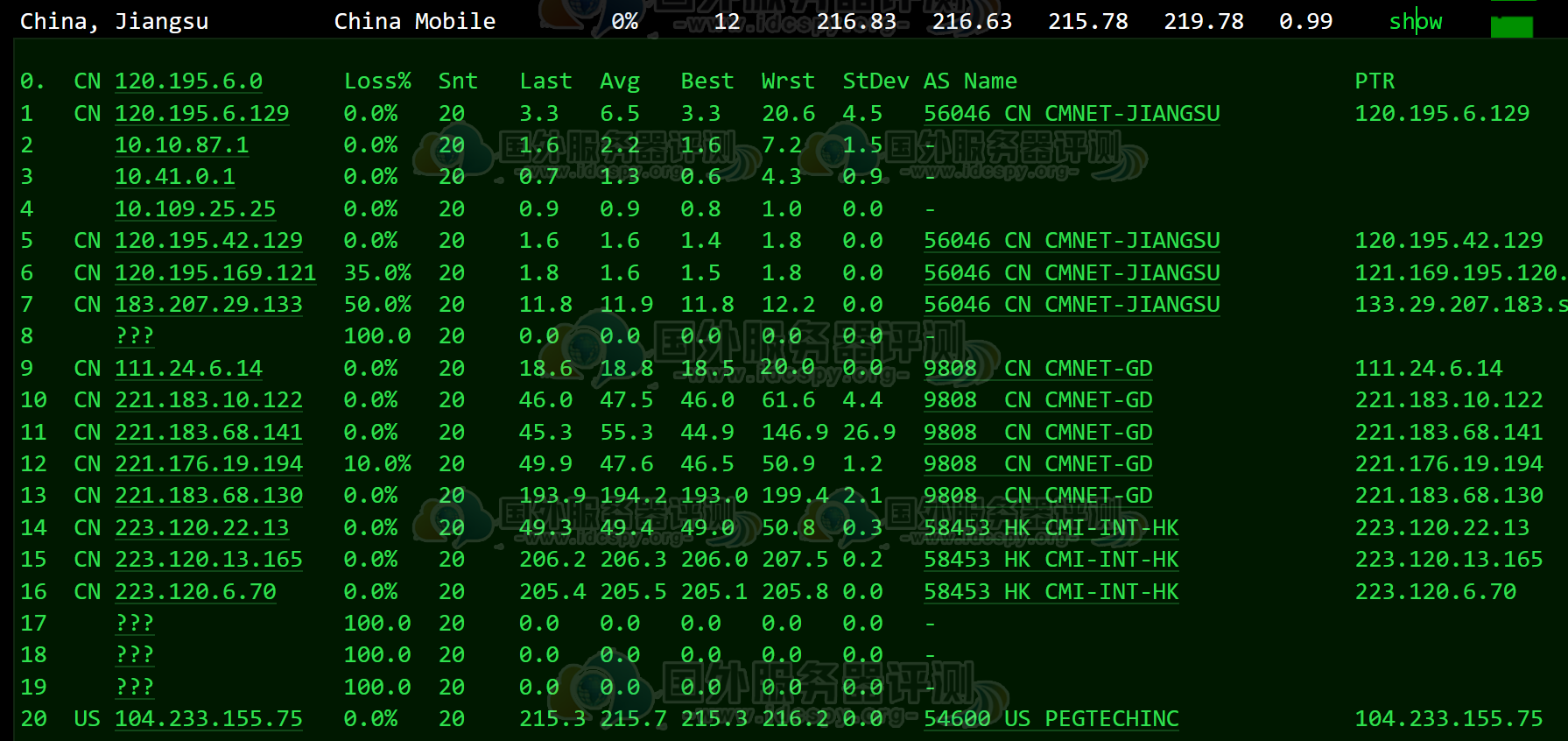Open IP link 120.195.42.129
The height and width of the screenshot is (741, 1568).
208,241
